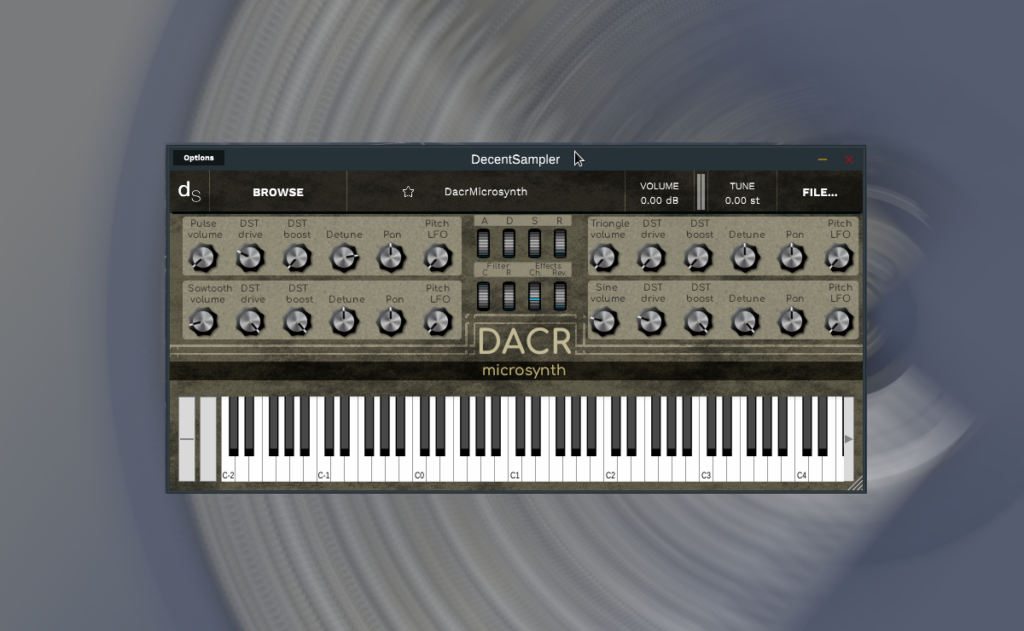Screen dimensions: 1024x631
Task: Click the DacrMicrosynth preset name
Action: 485,191
